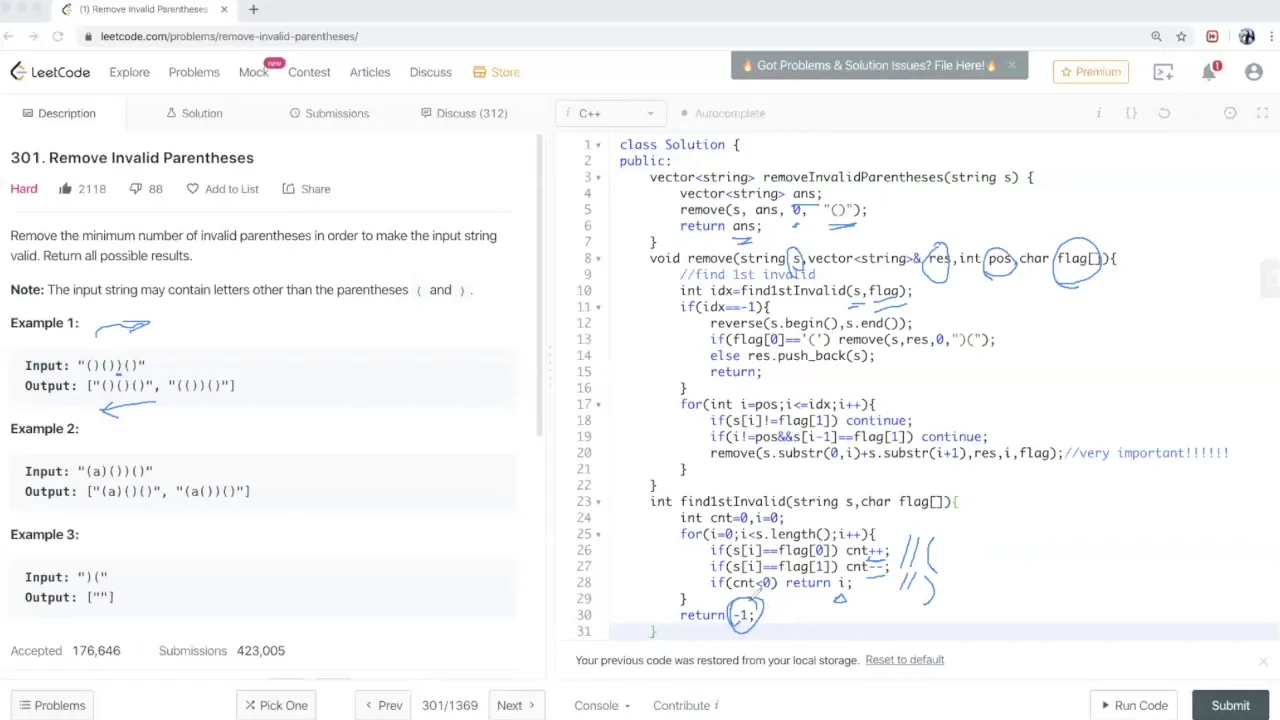Click the thumbs-up like icon
The image size is (1280, 720).
coord(65,188)
